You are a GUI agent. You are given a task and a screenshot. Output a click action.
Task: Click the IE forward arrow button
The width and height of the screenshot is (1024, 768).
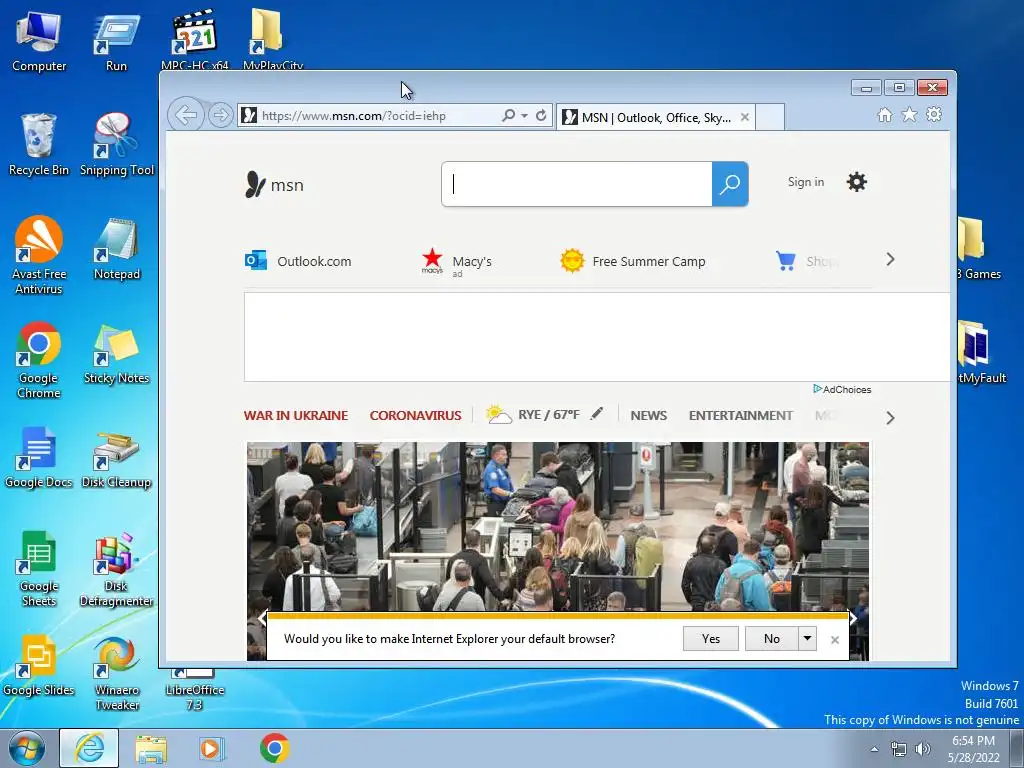(221, 116)
